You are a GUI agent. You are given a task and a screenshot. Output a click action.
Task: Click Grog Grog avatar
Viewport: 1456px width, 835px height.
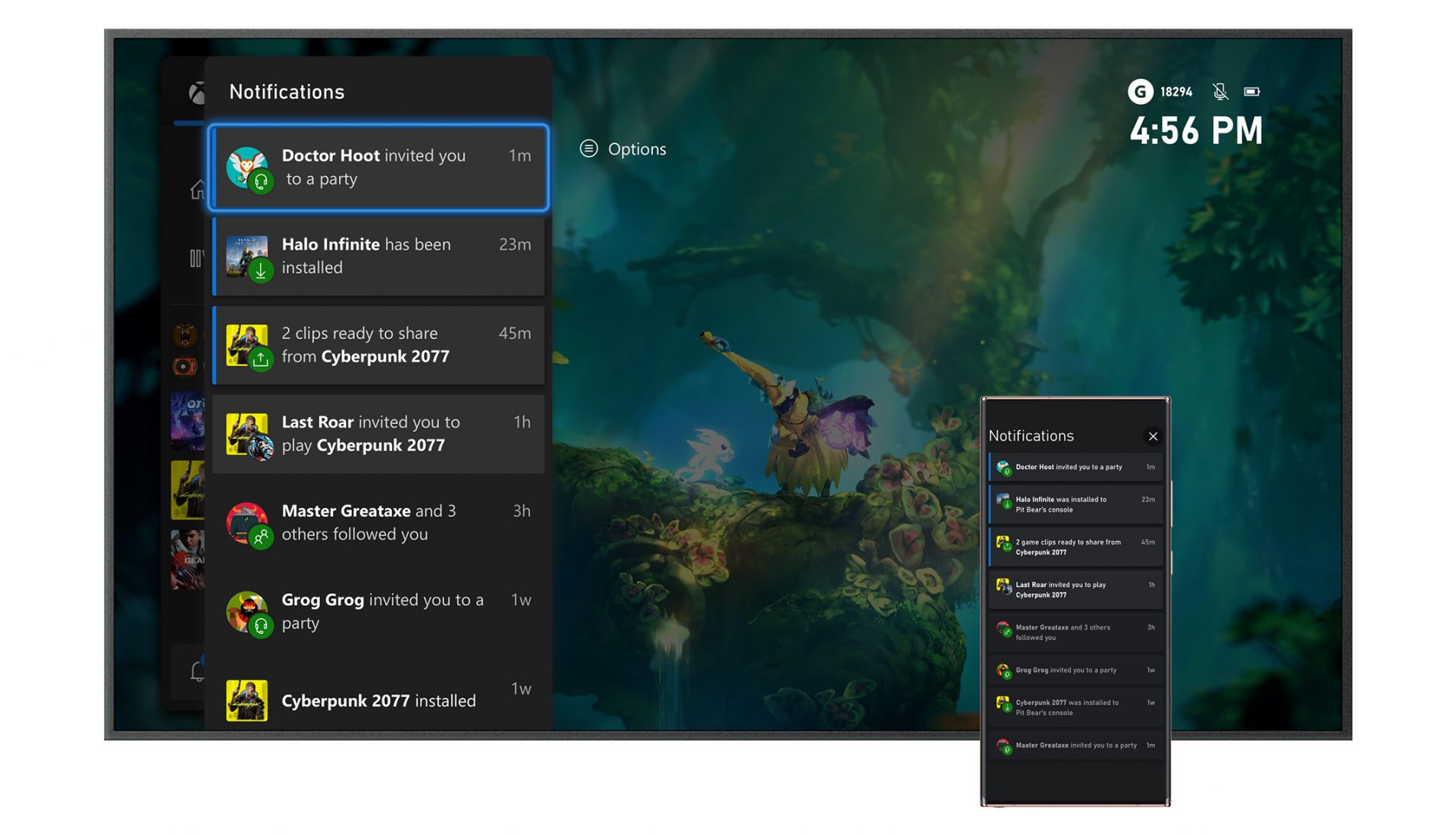[x=246, y=611]
